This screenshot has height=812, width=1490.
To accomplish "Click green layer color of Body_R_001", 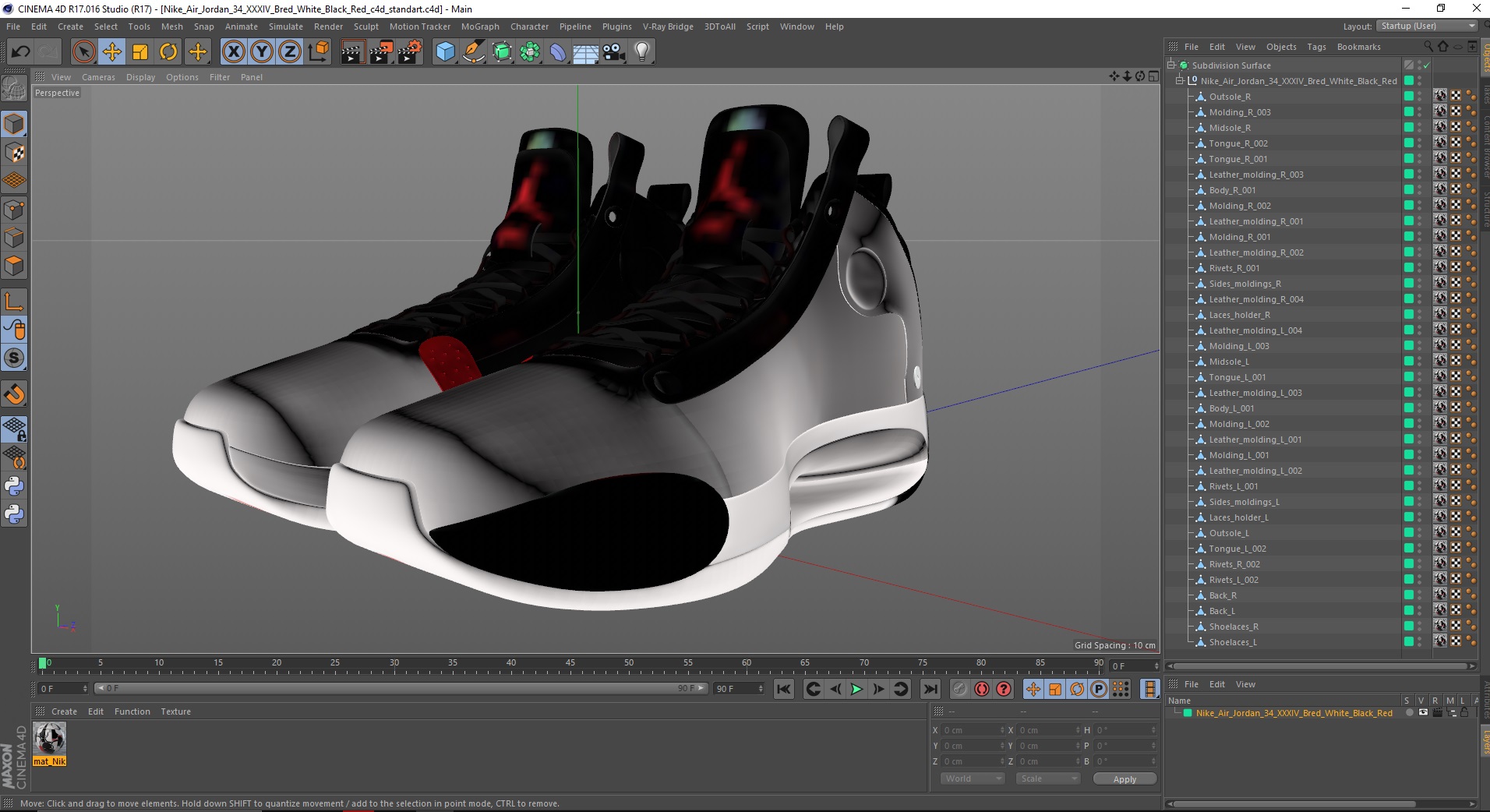I will (1409, 190).
